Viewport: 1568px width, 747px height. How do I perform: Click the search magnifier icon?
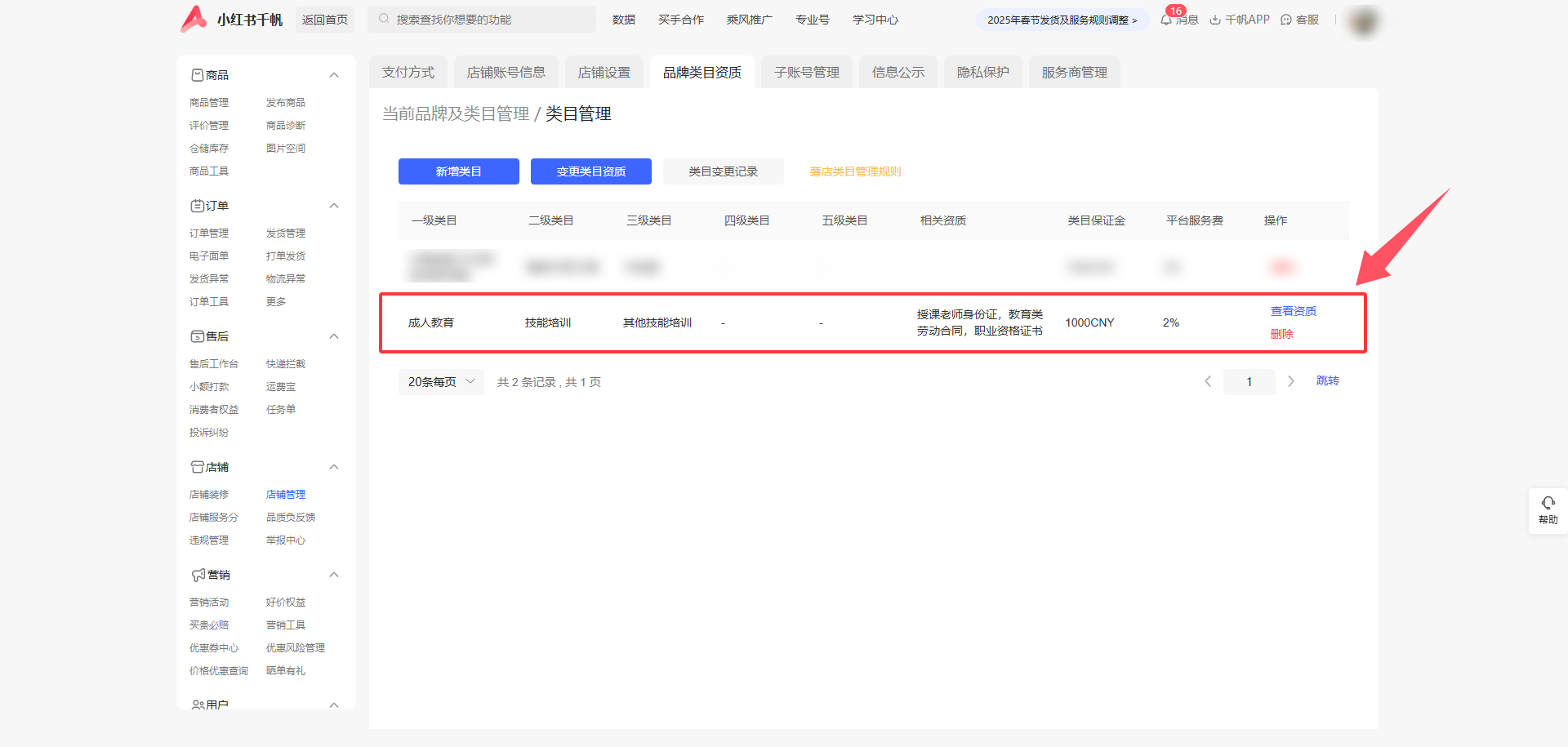pyautogui.click(x=384, y=19)
